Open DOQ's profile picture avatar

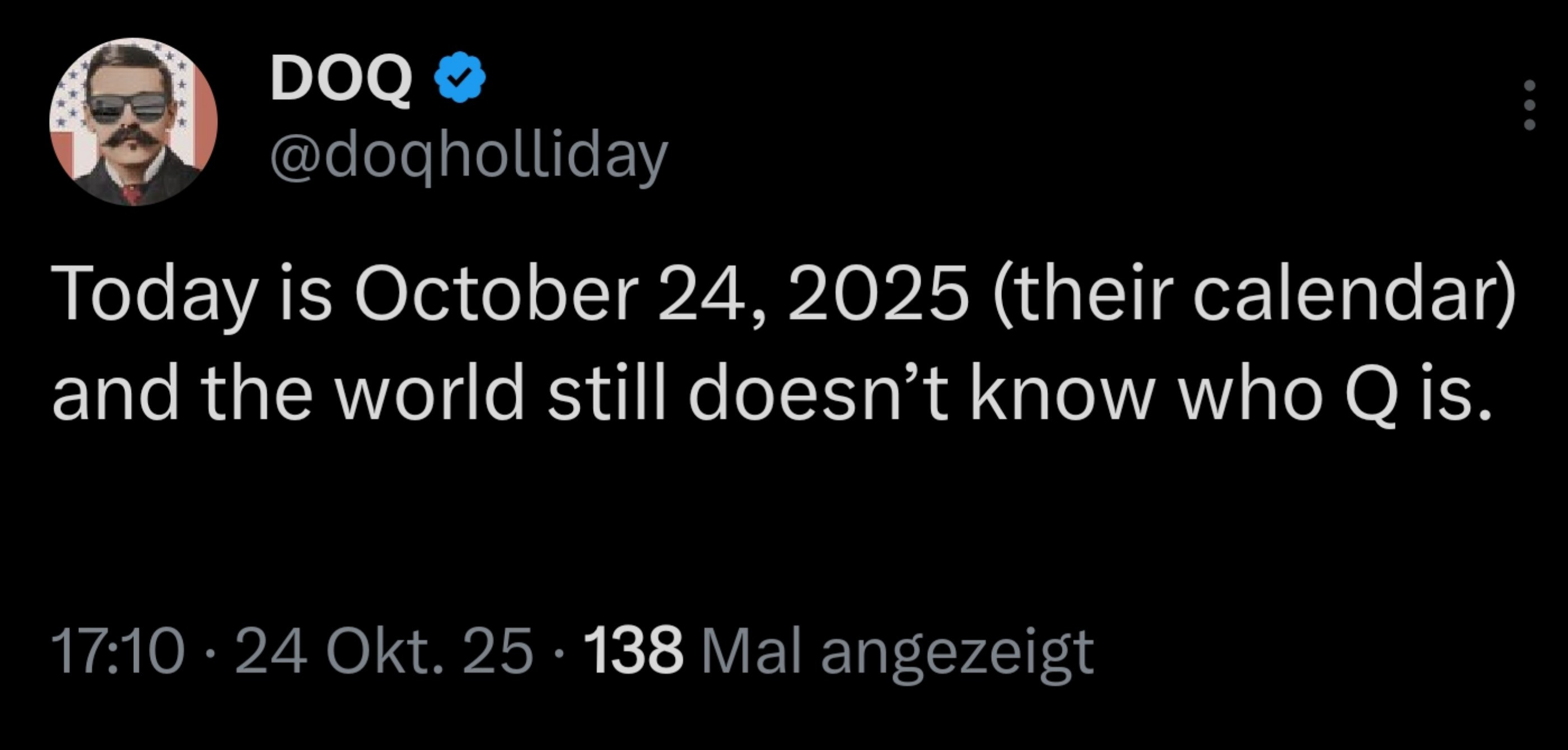[x=133, y=122]
